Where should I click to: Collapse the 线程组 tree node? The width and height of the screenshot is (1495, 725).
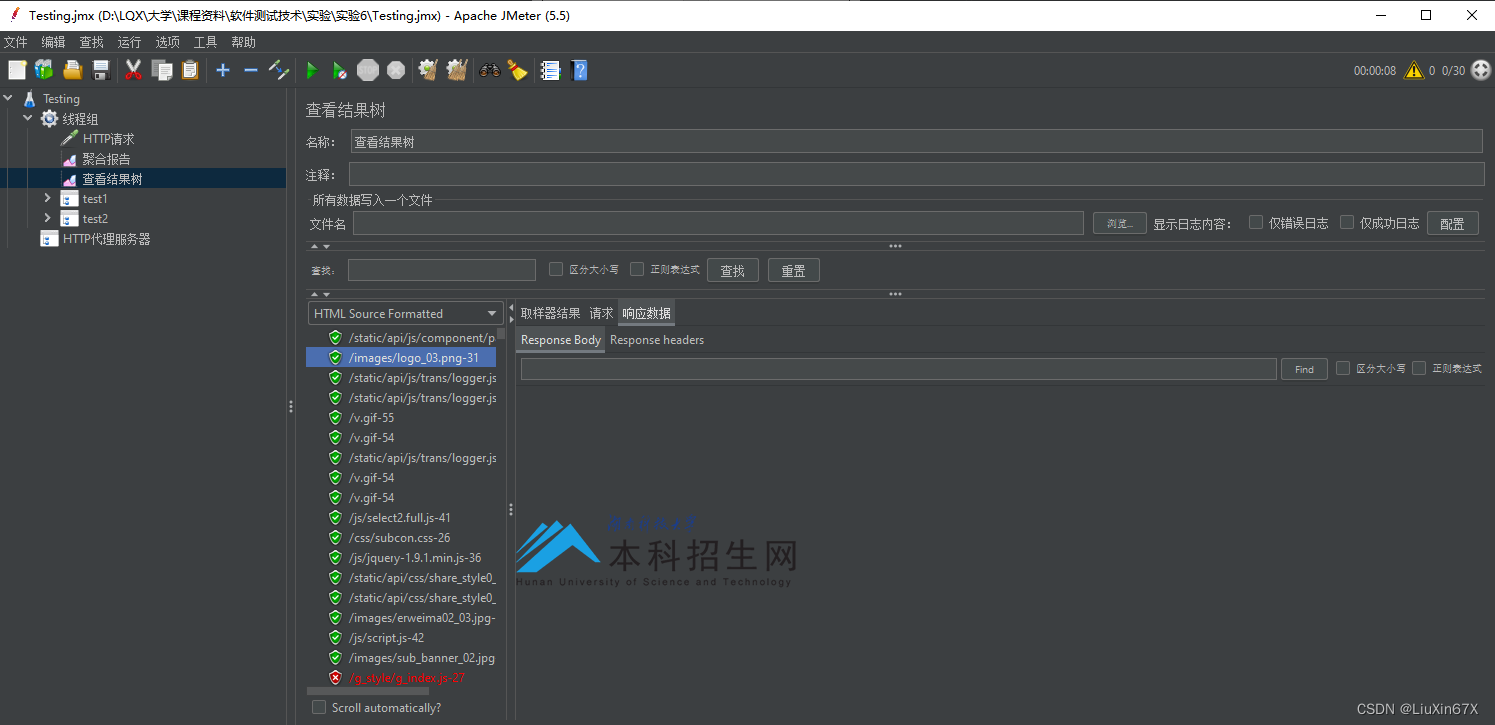coord(28,118)
